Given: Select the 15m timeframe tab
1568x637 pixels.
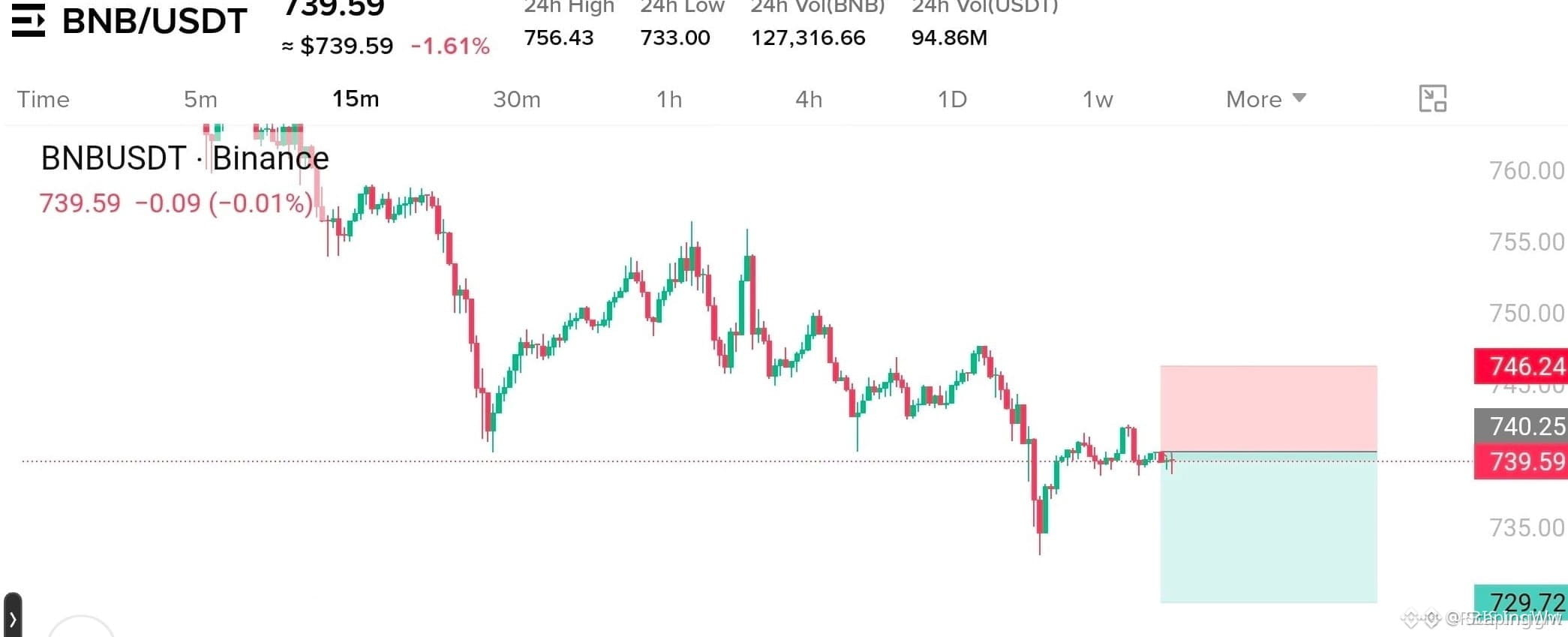Looking at the screenshot, I should coord(356,99).
